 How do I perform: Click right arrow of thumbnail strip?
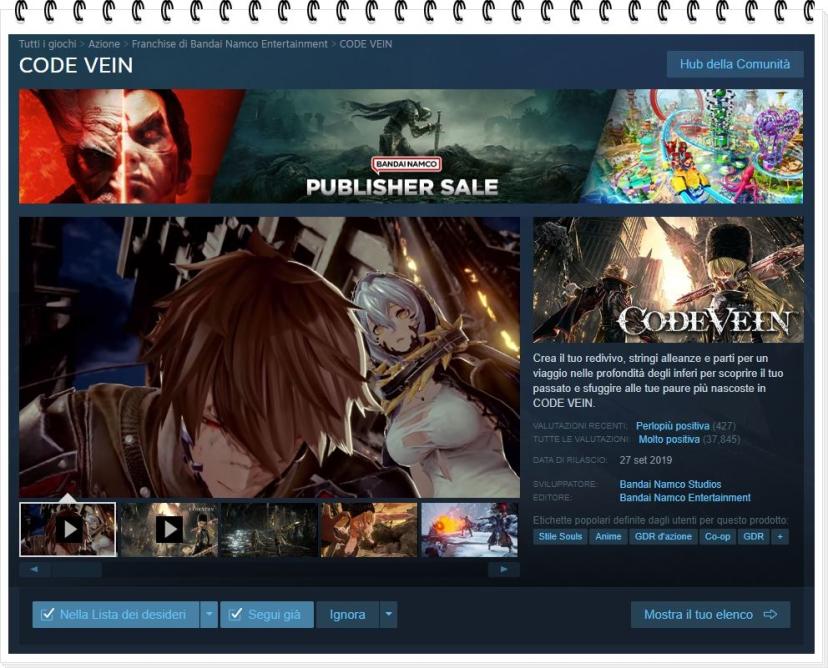(503, 570)
